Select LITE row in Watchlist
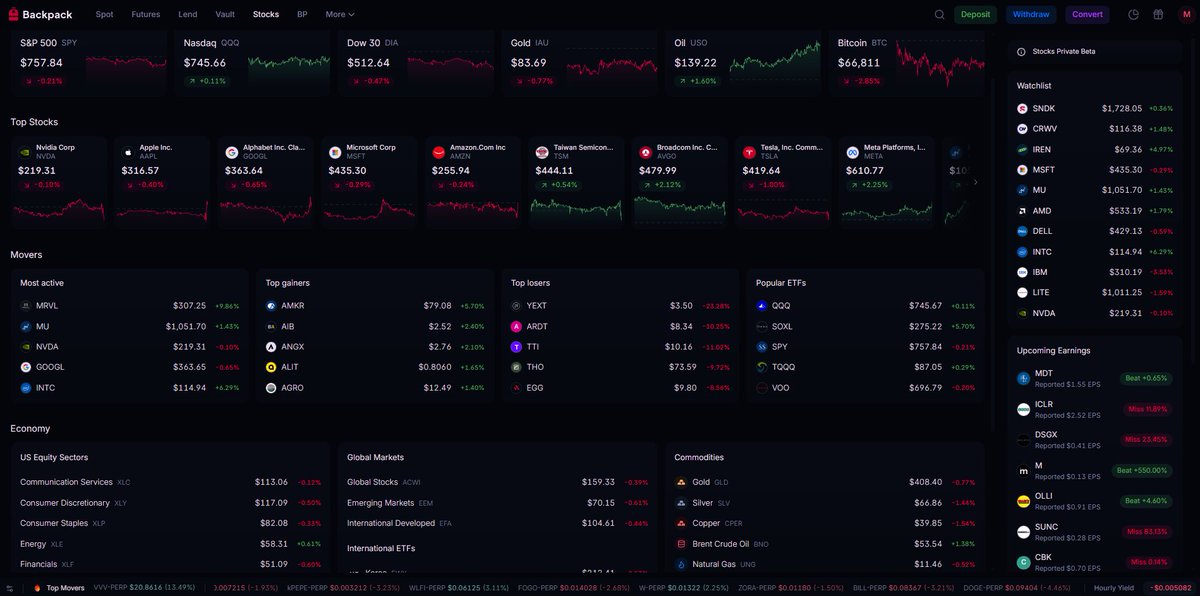 click(x=1095, y=293)
